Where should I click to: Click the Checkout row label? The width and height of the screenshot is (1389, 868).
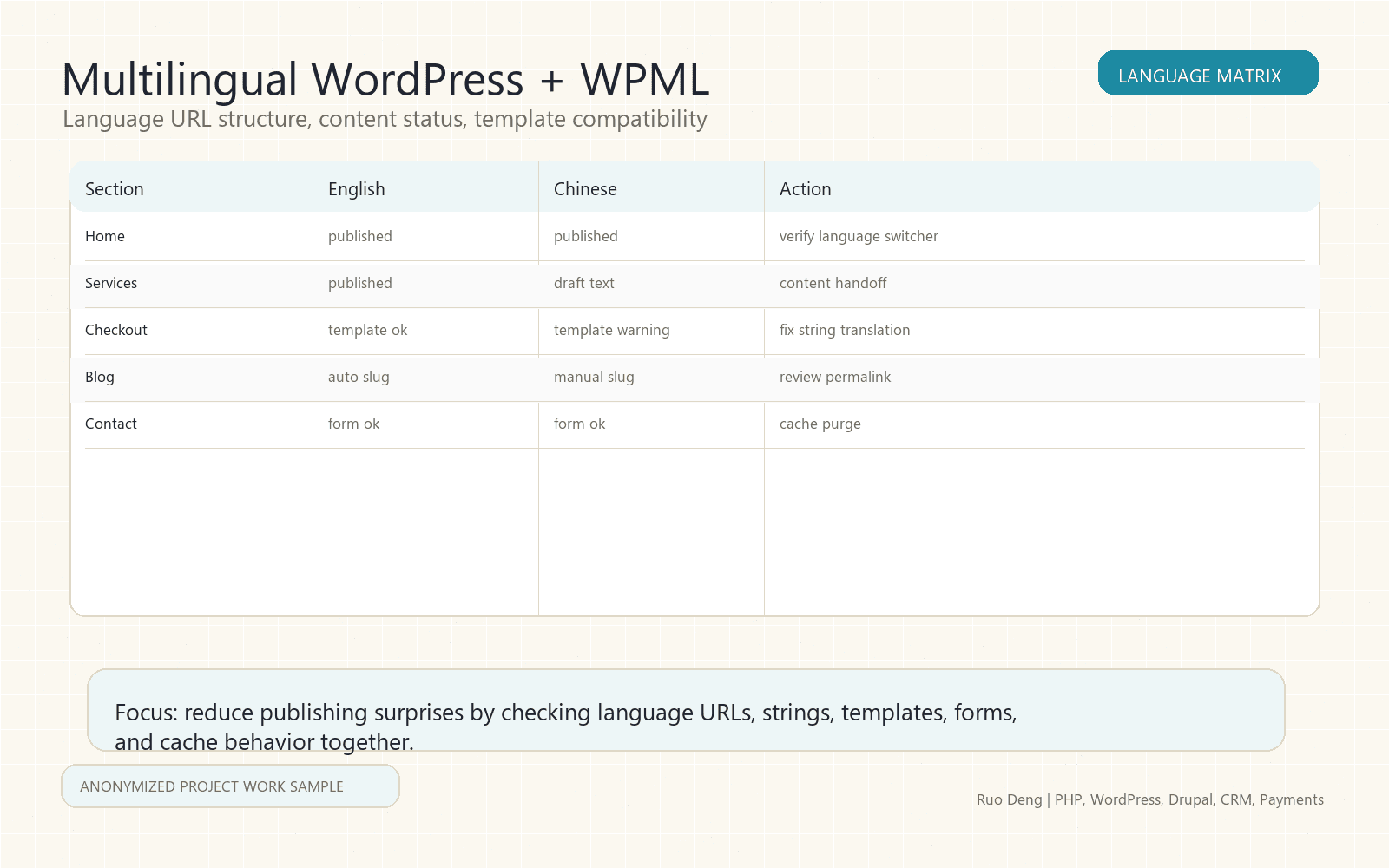click(x=116, y=330)
